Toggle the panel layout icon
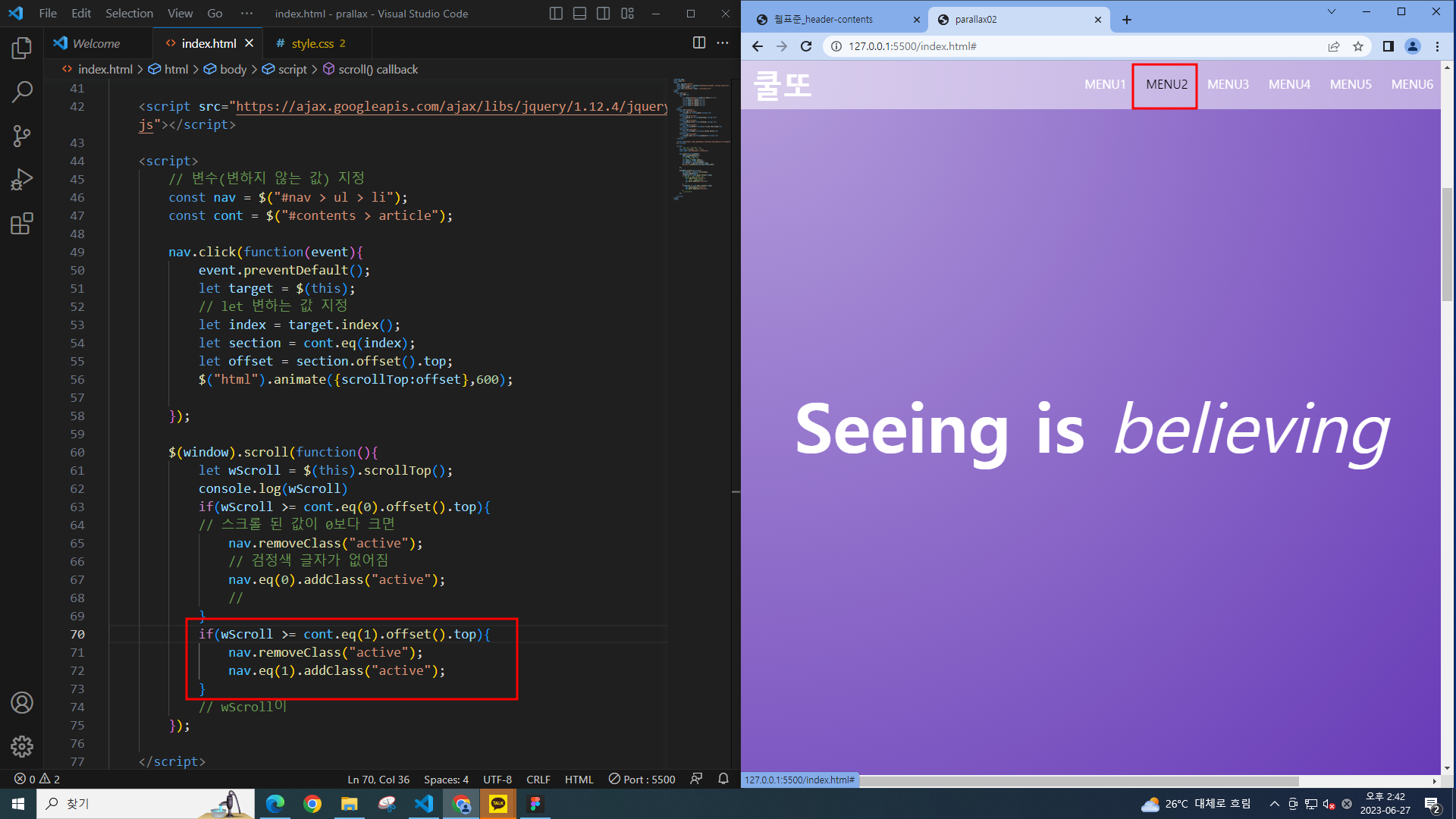The width and height of the screenshot is (1456, 819). 579,14
